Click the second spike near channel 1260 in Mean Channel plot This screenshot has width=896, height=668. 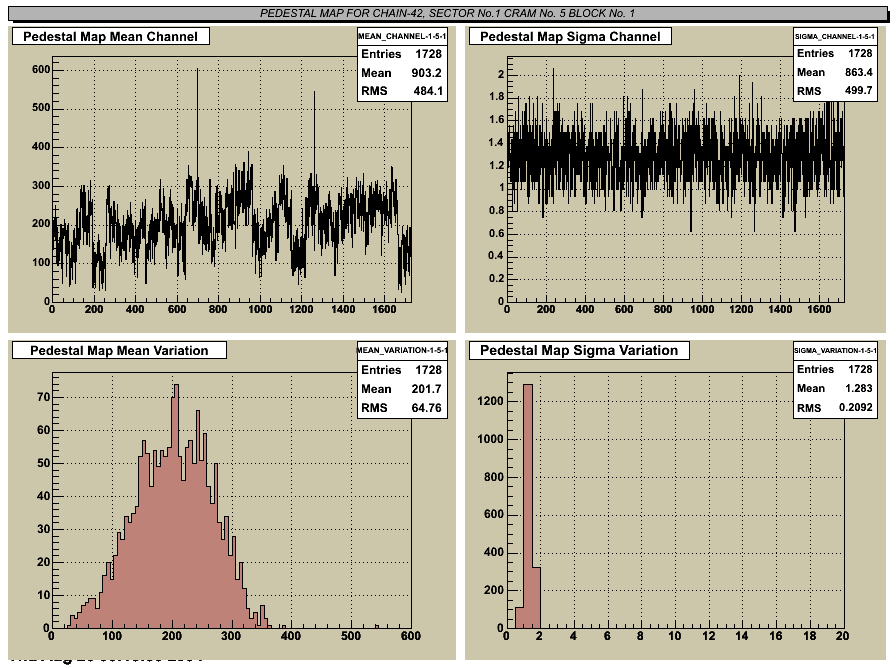coord(314,134)
